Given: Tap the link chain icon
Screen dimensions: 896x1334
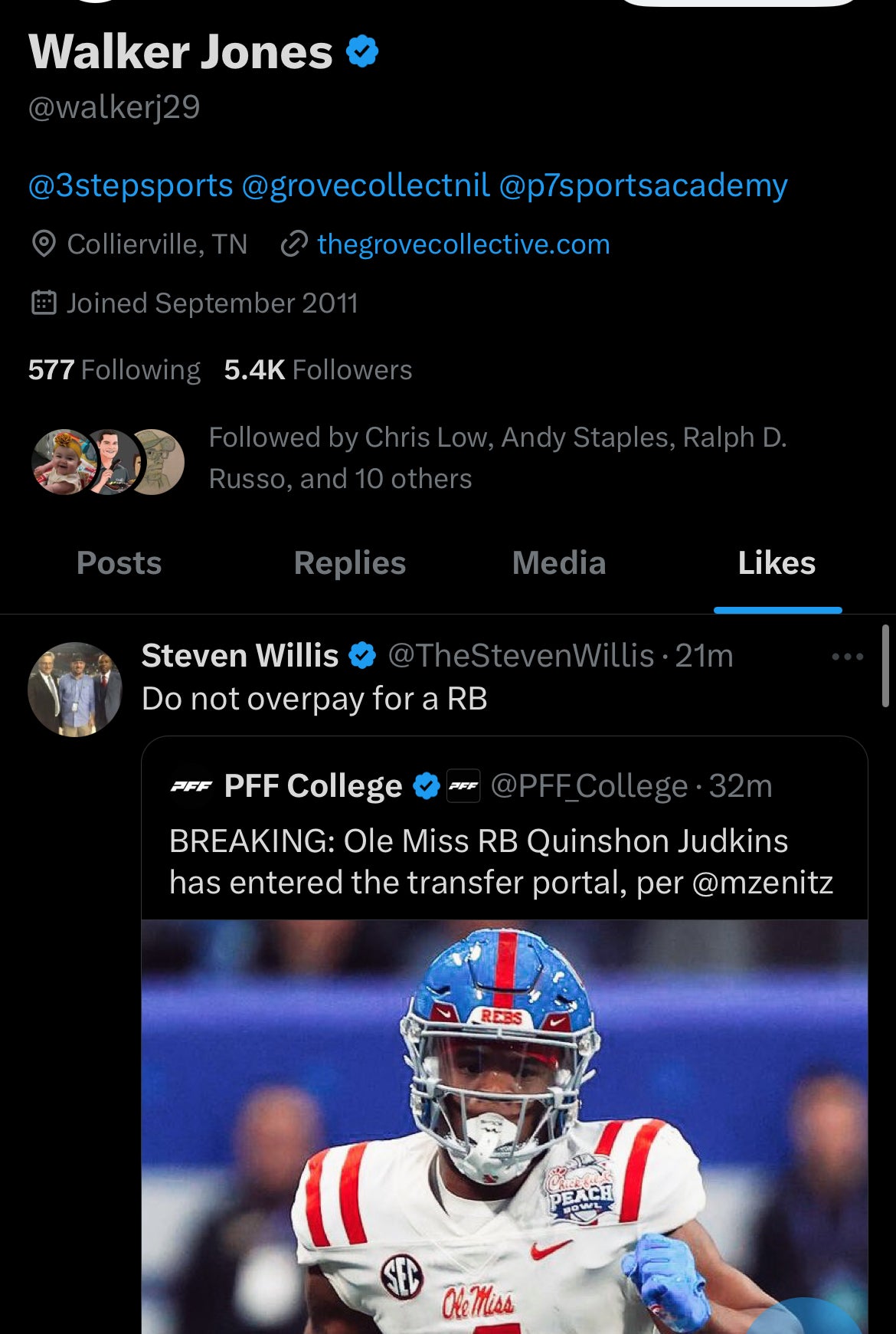Looking at the screenshot, I should (x=294, y=244).
